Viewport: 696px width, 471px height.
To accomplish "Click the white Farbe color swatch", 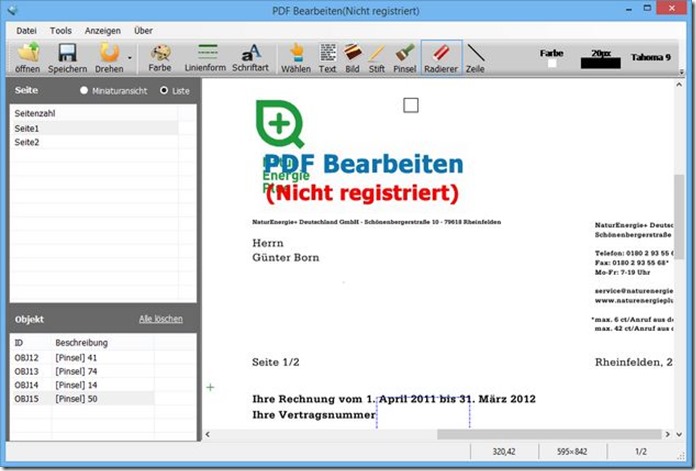I will click(x=551, y=64).
